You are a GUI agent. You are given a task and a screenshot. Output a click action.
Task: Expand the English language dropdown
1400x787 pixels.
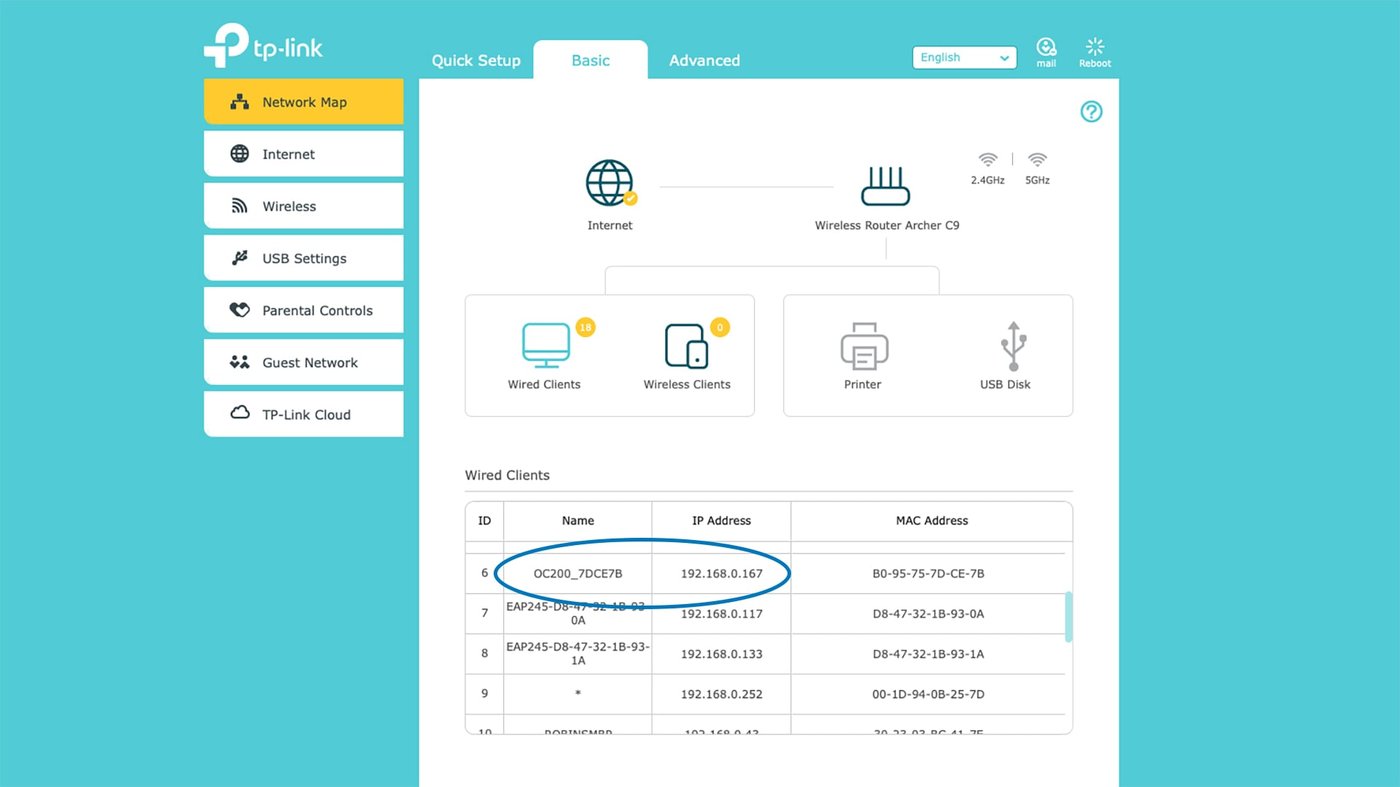tap(964, 58)
